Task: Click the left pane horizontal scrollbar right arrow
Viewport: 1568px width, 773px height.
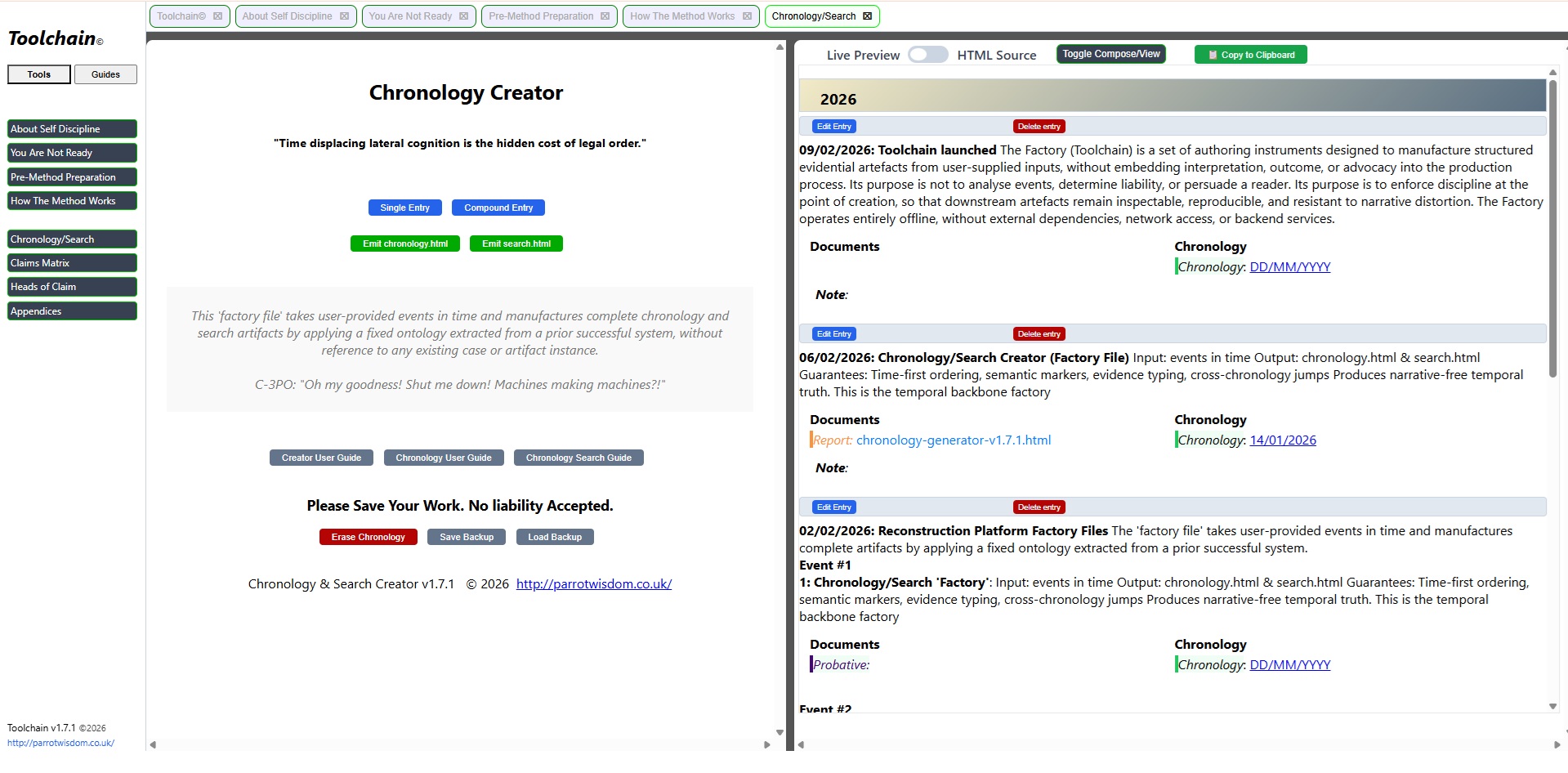Action: 766,744
